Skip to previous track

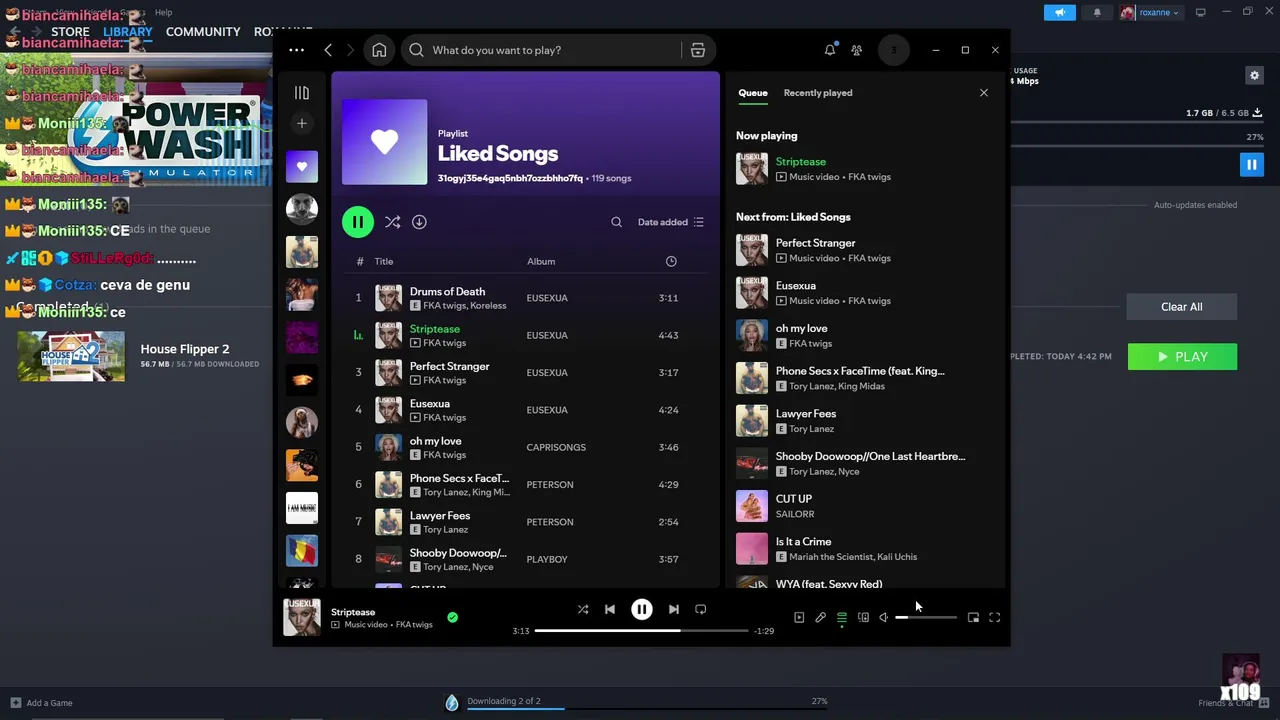point(610,609)
